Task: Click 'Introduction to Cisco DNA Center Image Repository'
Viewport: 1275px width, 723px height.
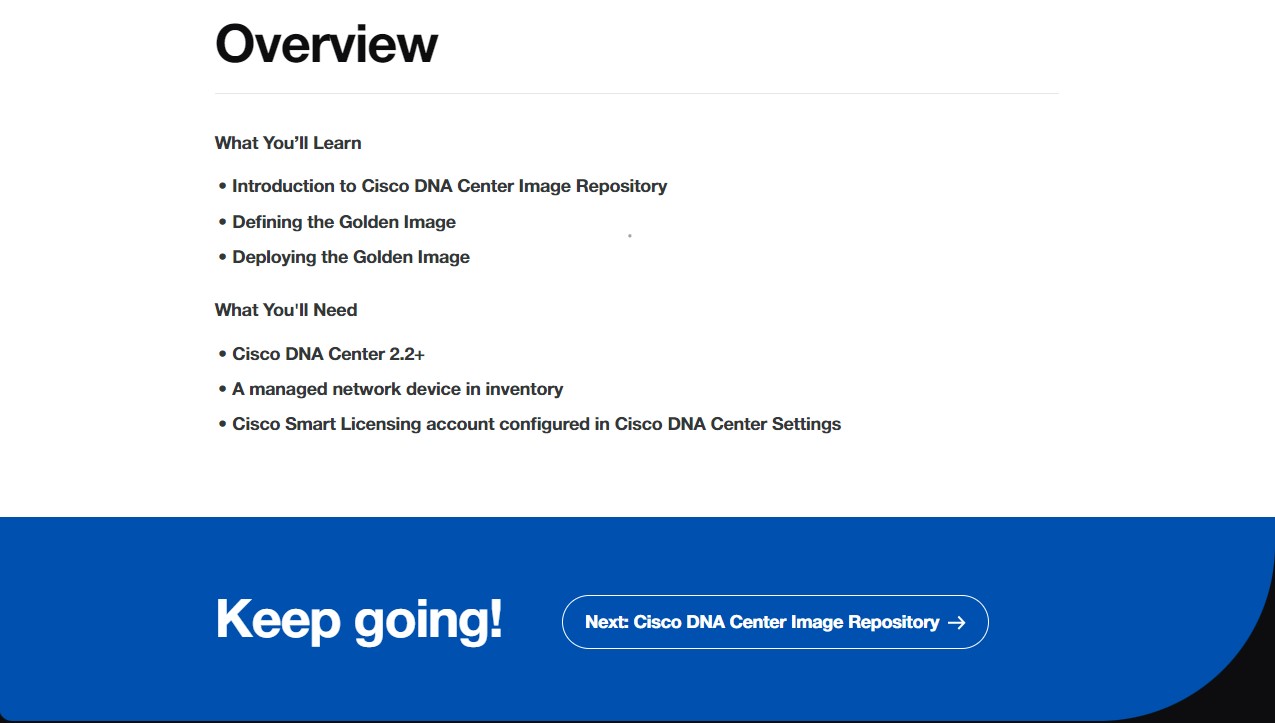Action: coord(449,186)
